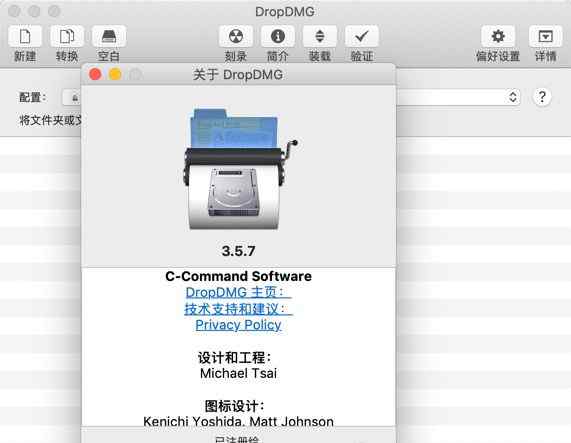Viewport: 571px width, 443px height.
Task: Click the name Michael Tsai
Action: (x=239, y=373)
